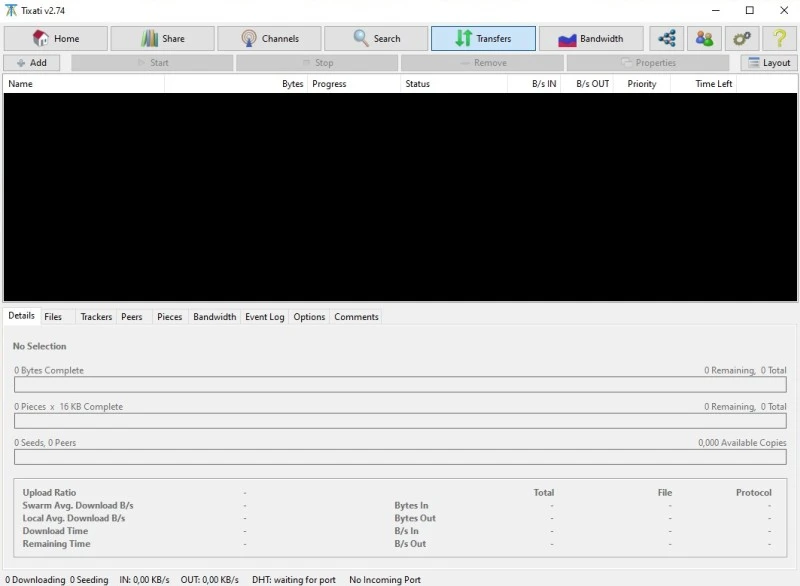Switch to the Trackers tab
Image resolution: width=800 pixels, height=586 pixels.
96,317
